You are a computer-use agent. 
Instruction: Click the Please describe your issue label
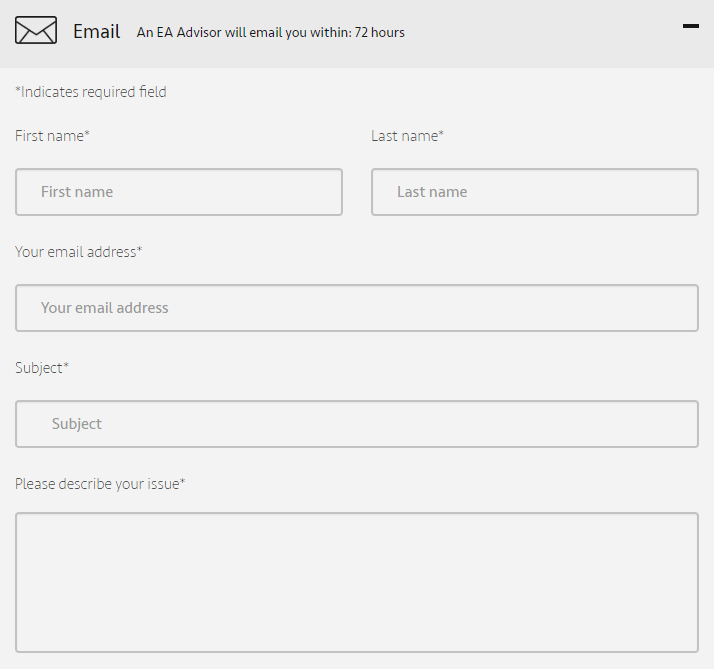[100, 484]
